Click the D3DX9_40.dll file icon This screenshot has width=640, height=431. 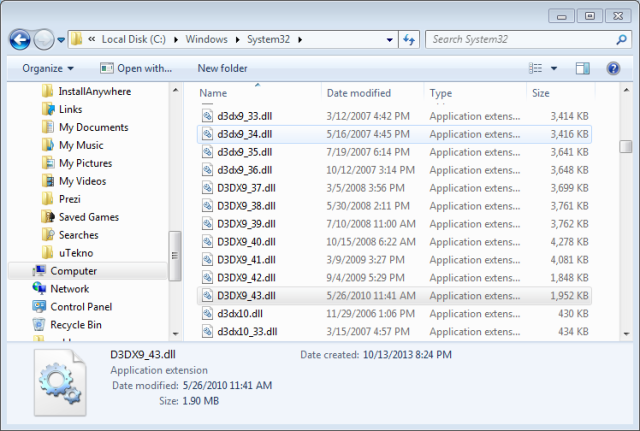pyautogui.click(x=208, y=242)
